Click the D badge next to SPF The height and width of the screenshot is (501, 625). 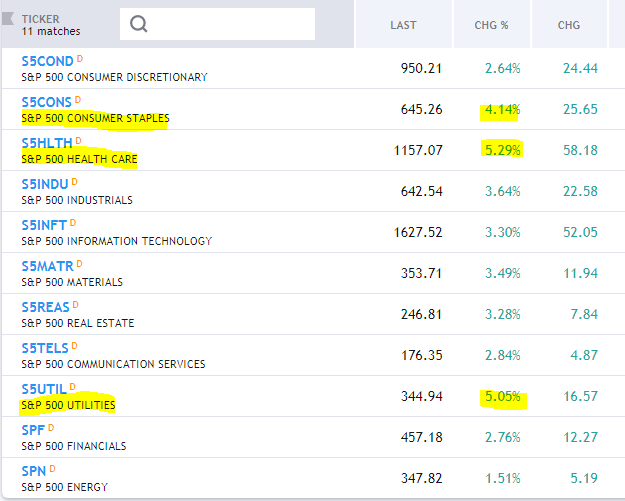51,428
